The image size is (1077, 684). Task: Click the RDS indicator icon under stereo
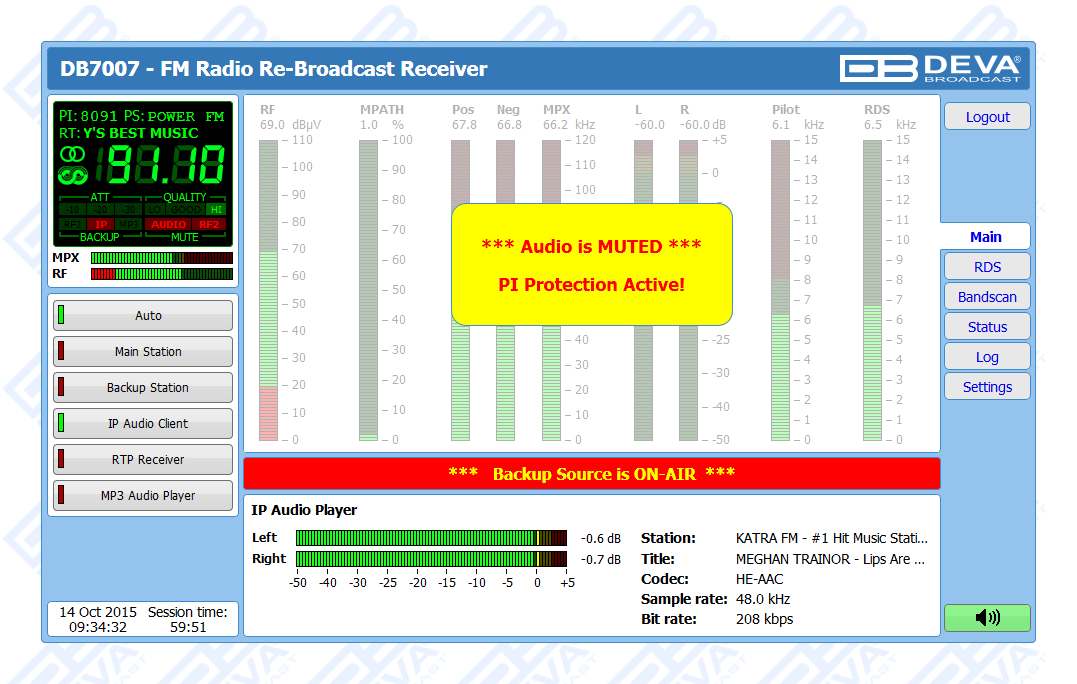click(73, 176)
